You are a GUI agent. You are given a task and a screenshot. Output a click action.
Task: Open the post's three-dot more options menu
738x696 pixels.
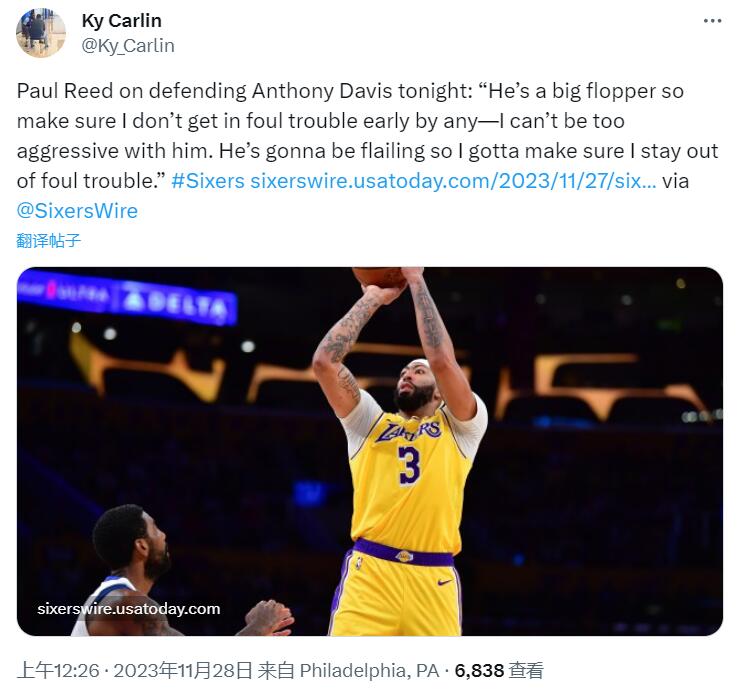712,21
